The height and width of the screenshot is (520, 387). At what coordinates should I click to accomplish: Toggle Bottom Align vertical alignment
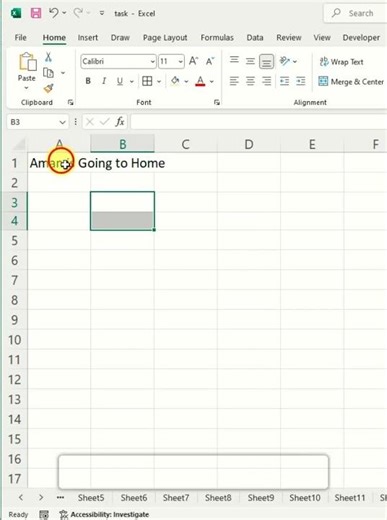[266, 61]
